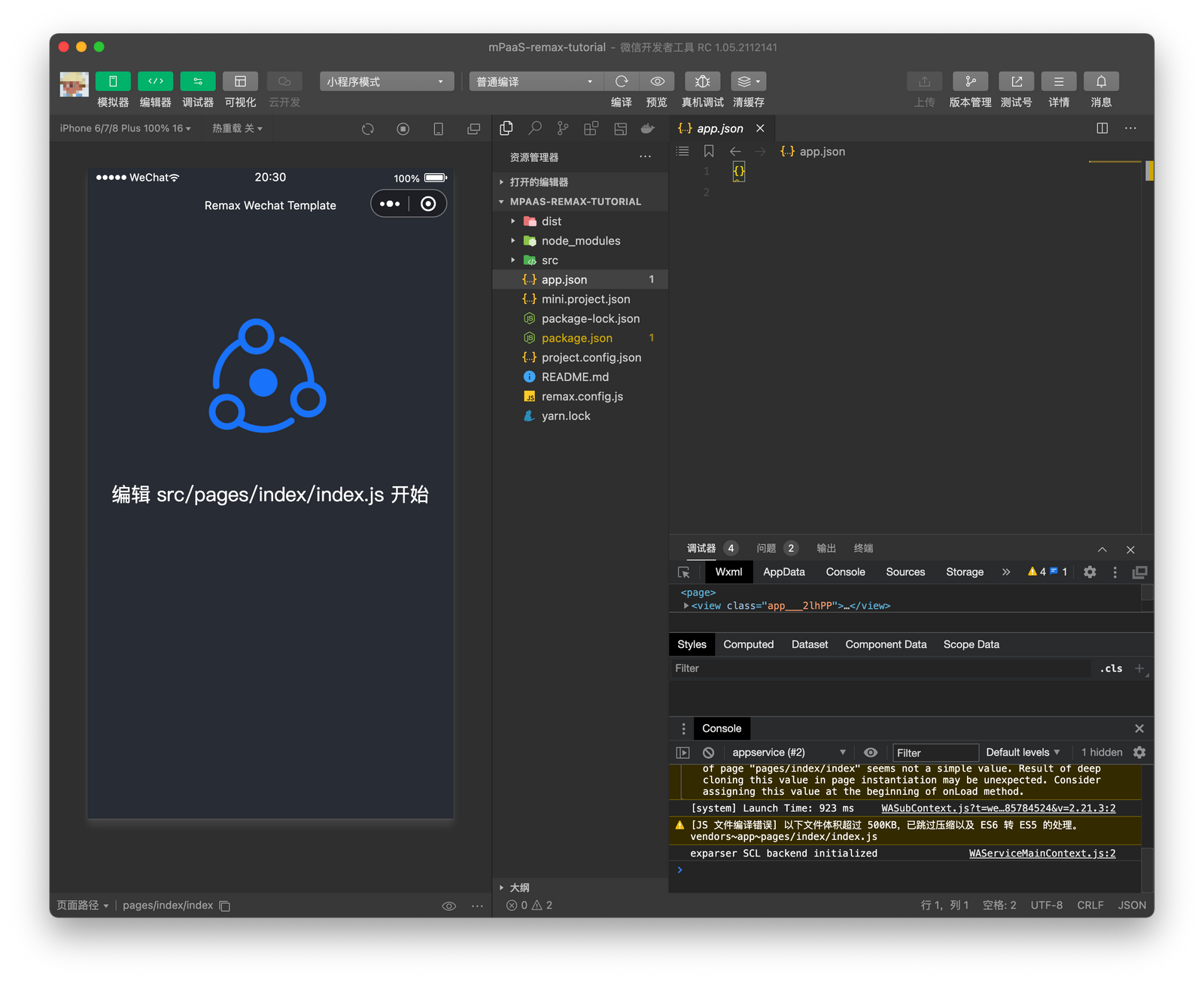
Task: Open the search icon in the sidebar
Action: coord(535,129)
